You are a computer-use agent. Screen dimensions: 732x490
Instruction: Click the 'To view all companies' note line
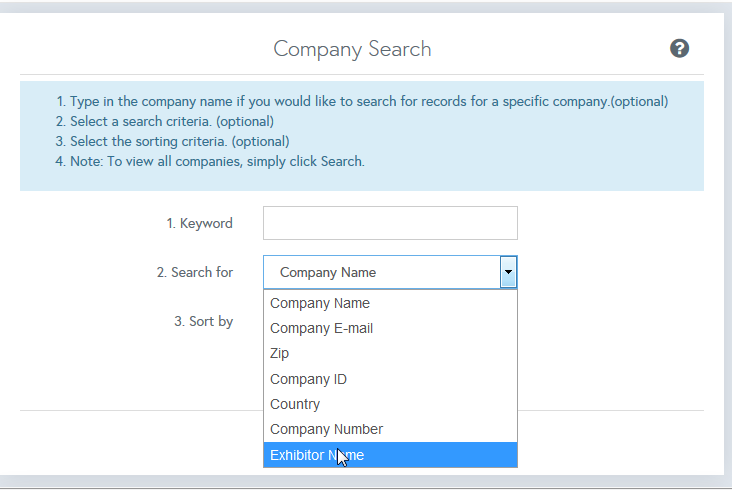[x=210, y=161]
